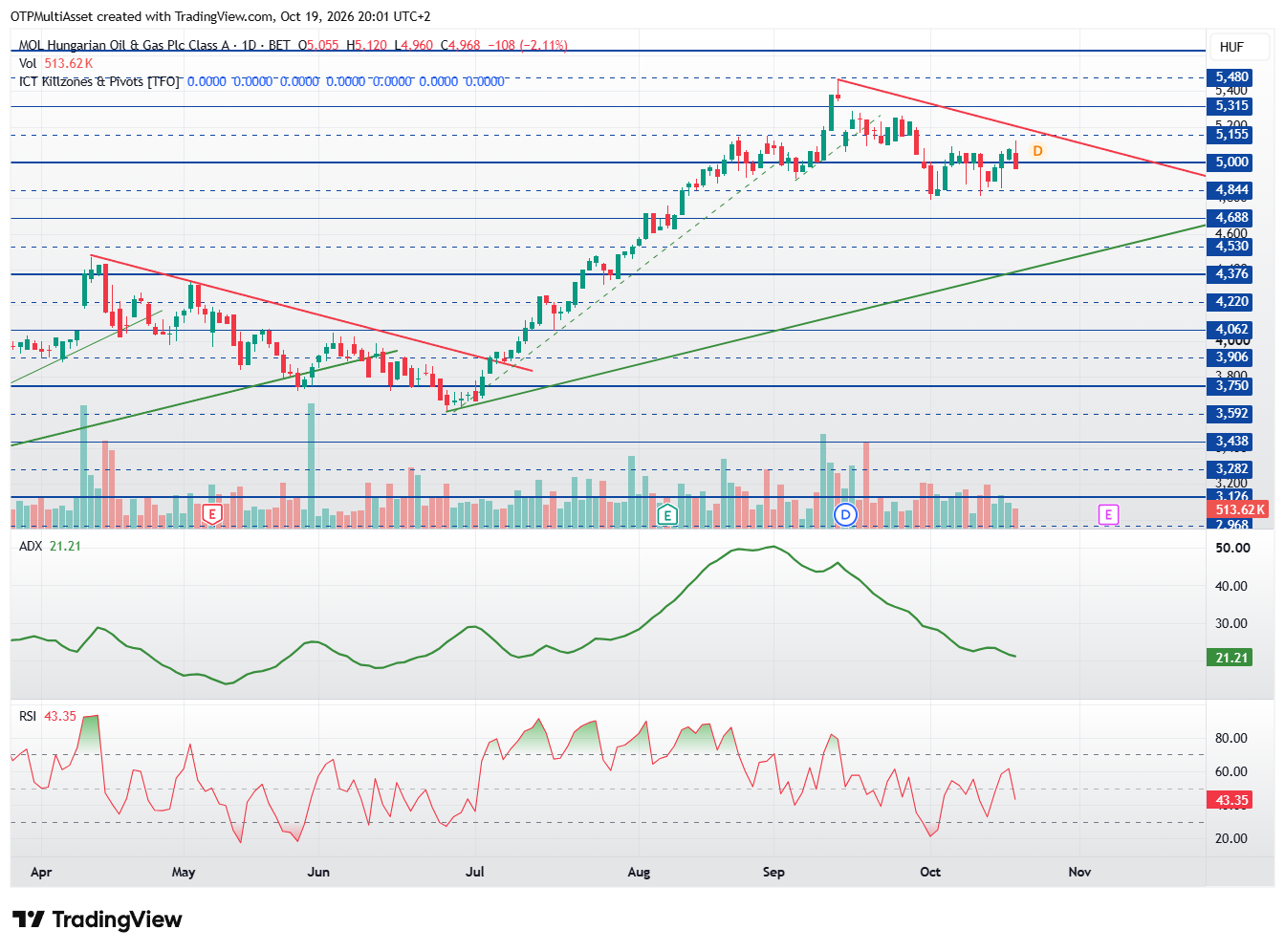The width and height of the screenshot is (1285, 952).
Task: Click the 80.00 RSI scale value
Action: coord(1231,739)
